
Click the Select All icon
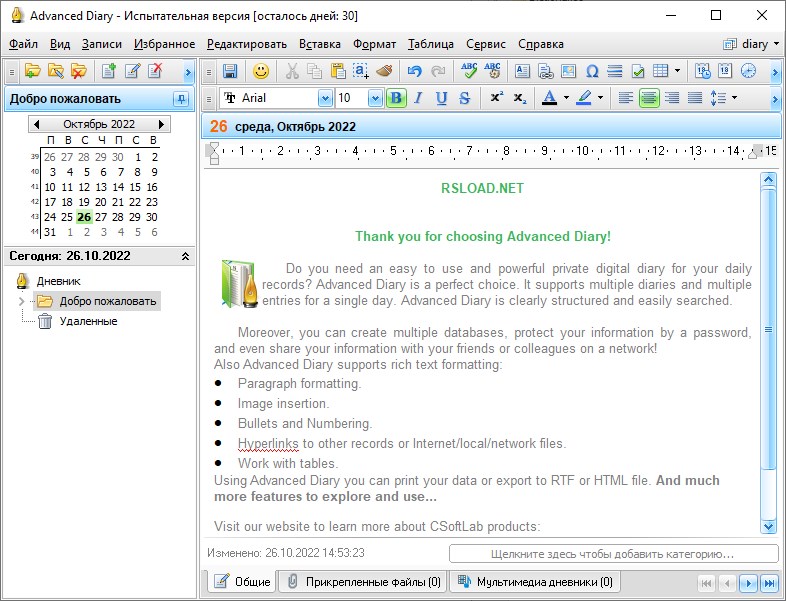361,71
